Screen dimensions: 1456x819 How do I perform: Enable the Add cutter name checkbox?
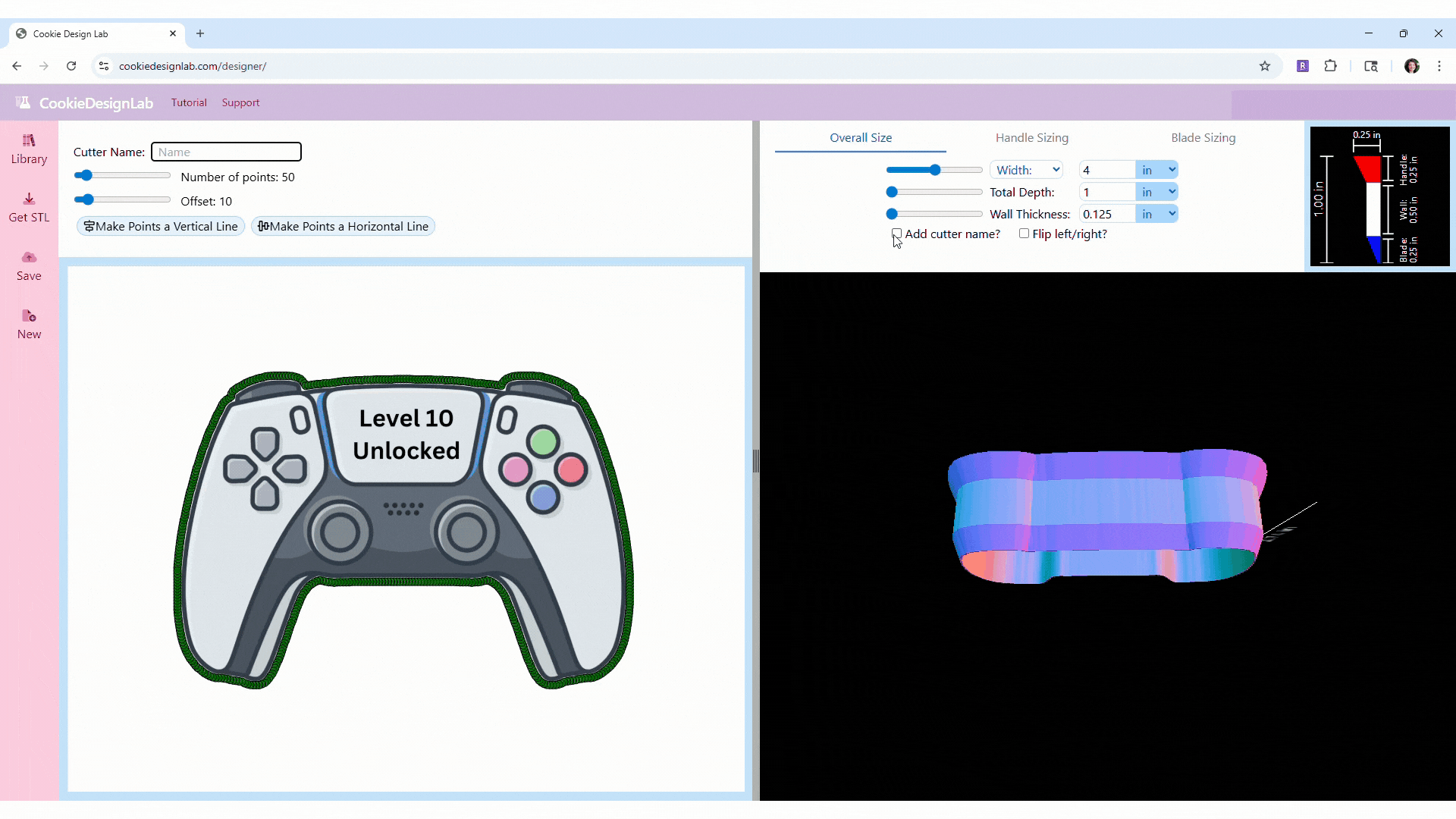(897, 234)
